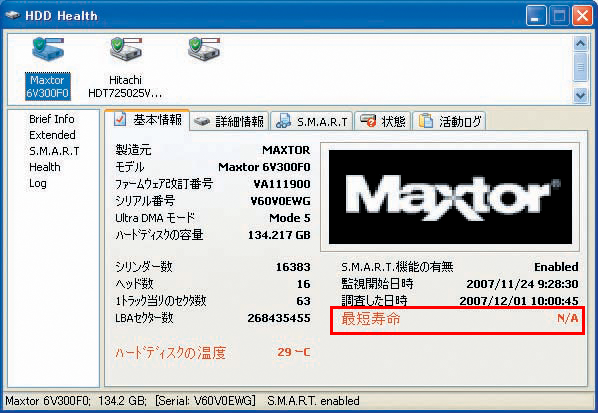
Task: Open Log in the left sidebar
Action: (x=38, y=183)
